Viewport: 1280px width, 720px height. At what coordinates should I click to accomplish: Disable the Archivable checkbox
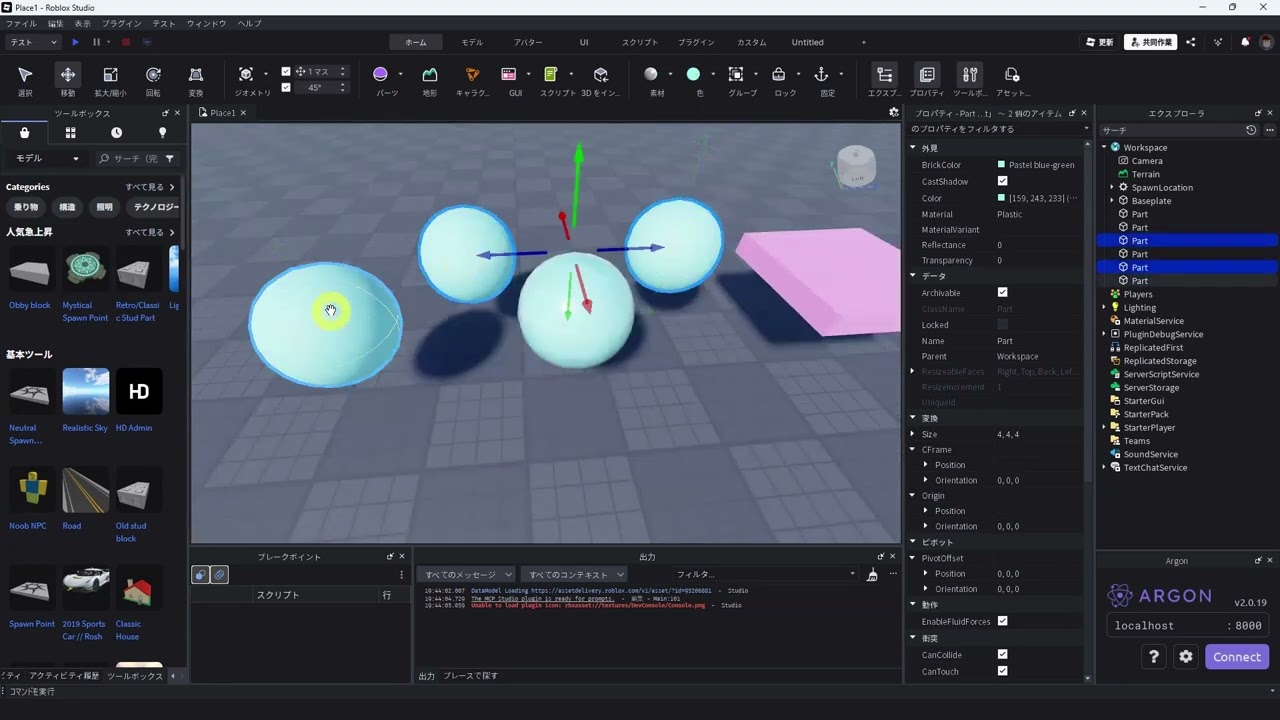click(x=1002, y=292)
